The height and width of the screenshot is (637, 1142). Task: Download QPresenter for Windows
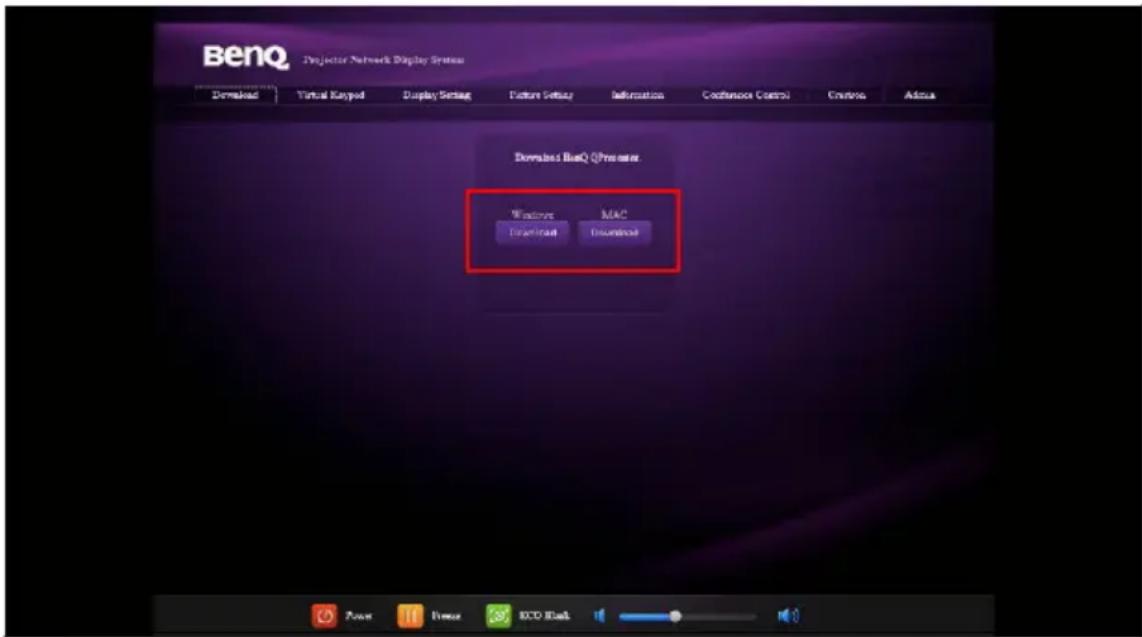[532, 233]
